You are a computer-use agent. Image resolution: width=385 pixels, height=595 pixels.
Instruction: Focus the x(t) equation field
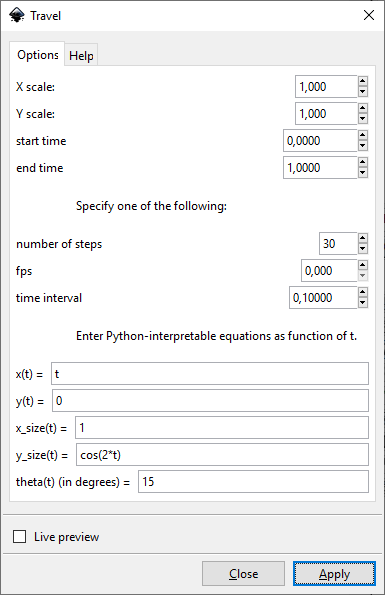[210, 374]
